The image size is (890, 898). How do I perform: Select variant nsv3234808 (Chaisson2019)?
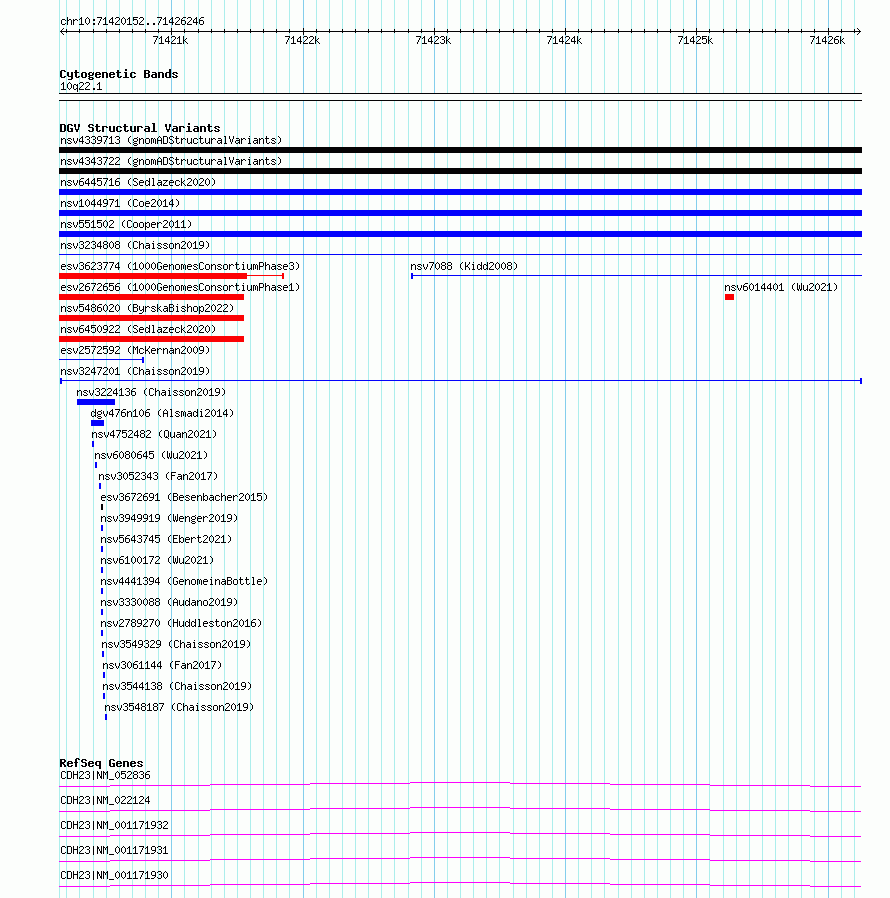(x=135, y=245)
